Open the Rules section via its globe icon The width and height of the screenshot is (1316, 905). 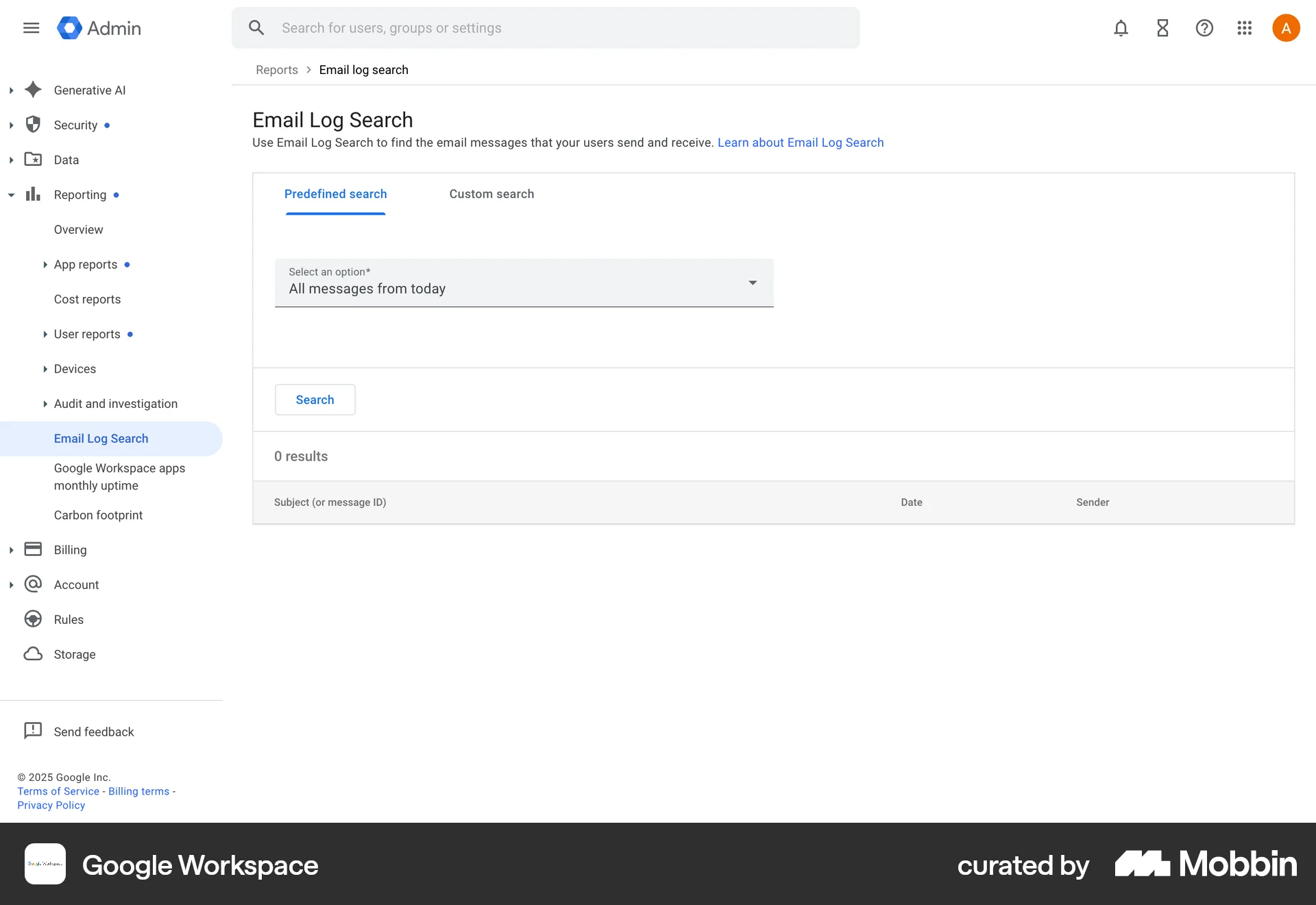(33, 618)
